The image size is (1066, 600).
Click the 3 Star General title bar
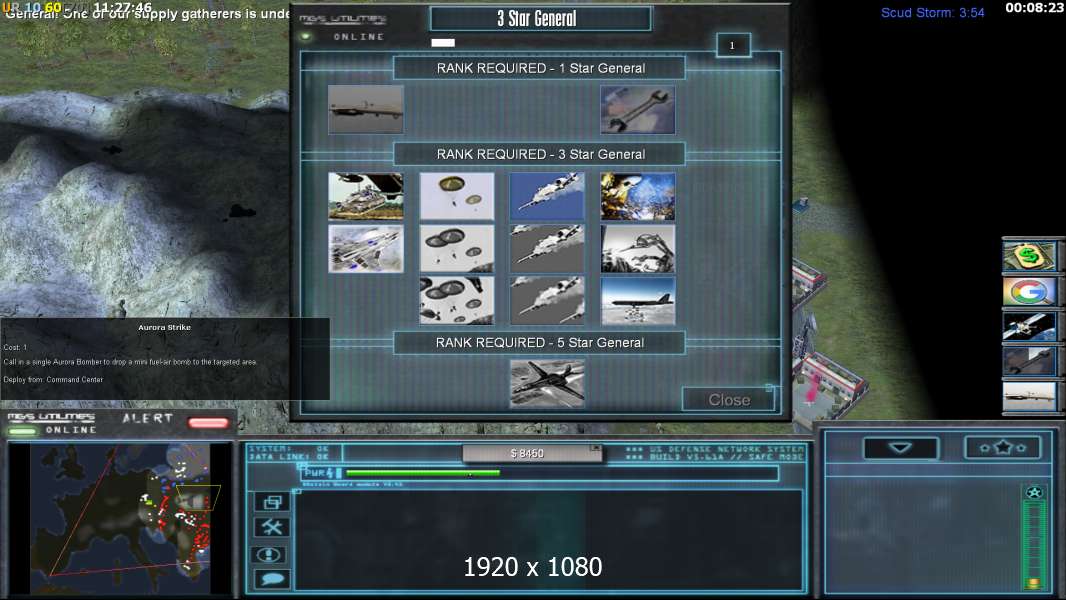[x=540, y=18]
